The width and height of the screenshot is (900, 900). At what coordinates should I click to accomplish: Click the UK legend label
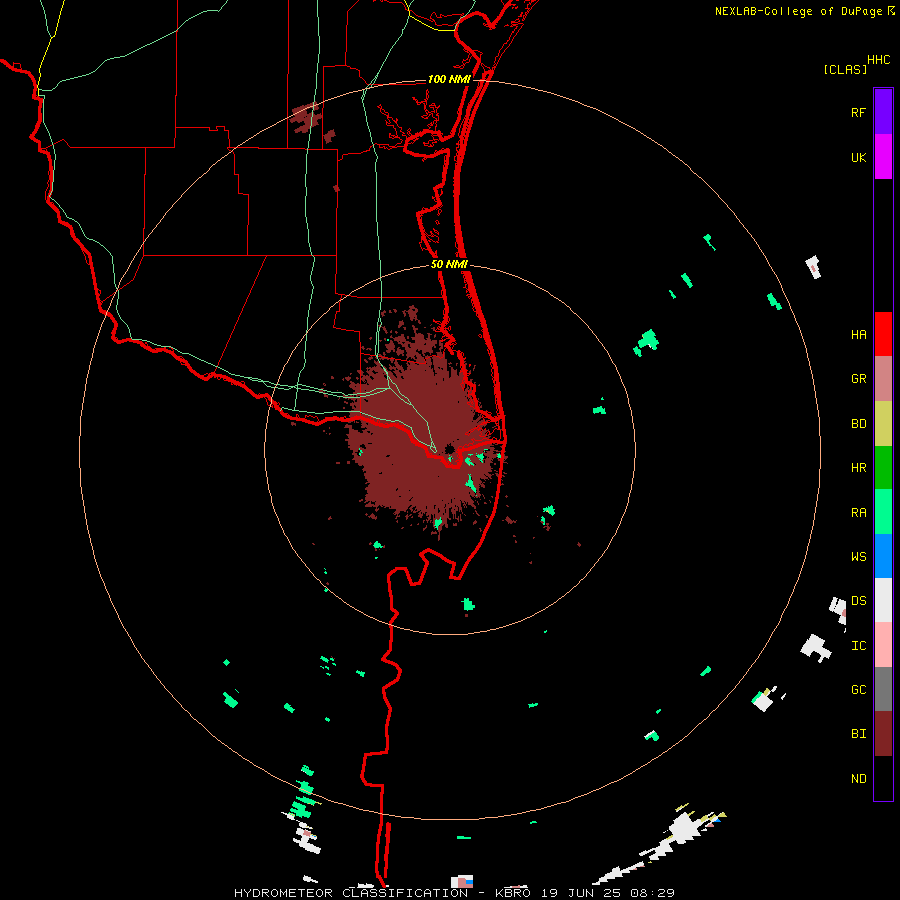(x=858, y=157)
